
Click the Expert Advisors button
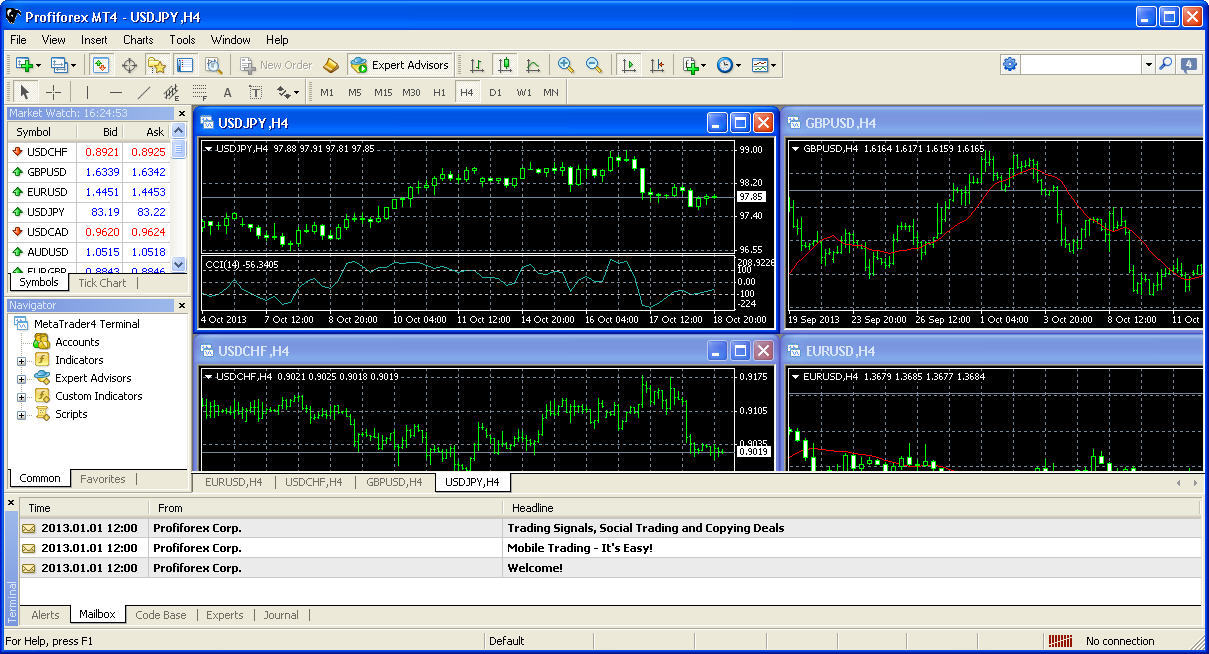point(400,65)
